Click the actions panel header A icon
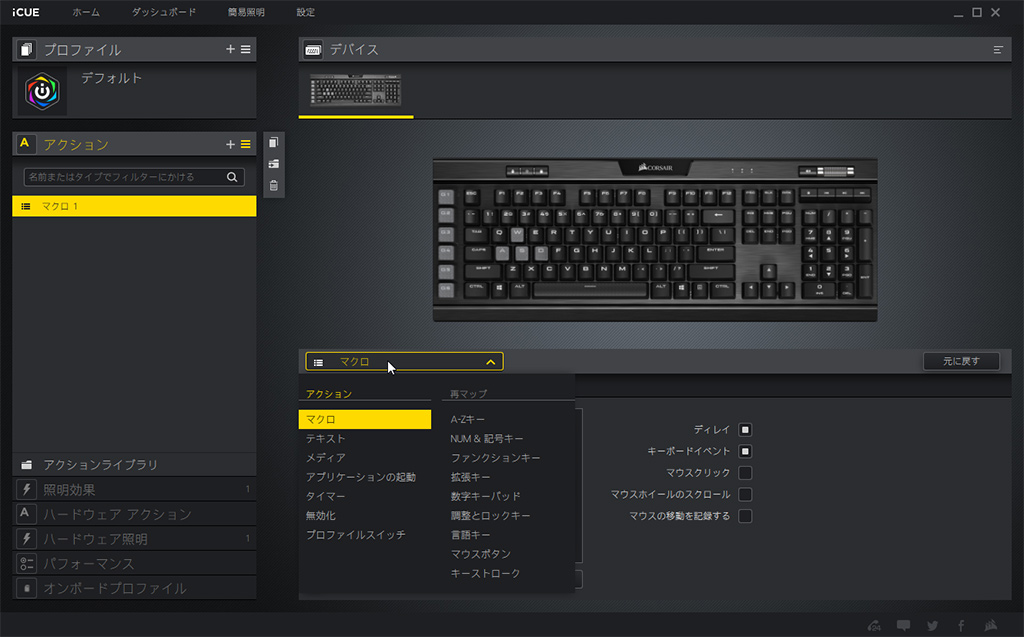Viewport: 1024px width, 637px height. click(x=25, y=144)
